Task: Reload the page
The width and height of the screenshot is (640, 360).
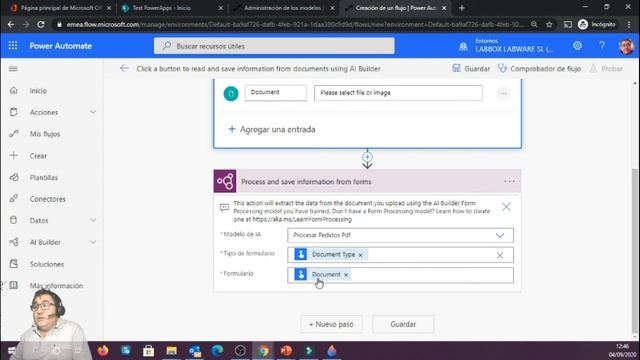Action: [x=41, y=24]
